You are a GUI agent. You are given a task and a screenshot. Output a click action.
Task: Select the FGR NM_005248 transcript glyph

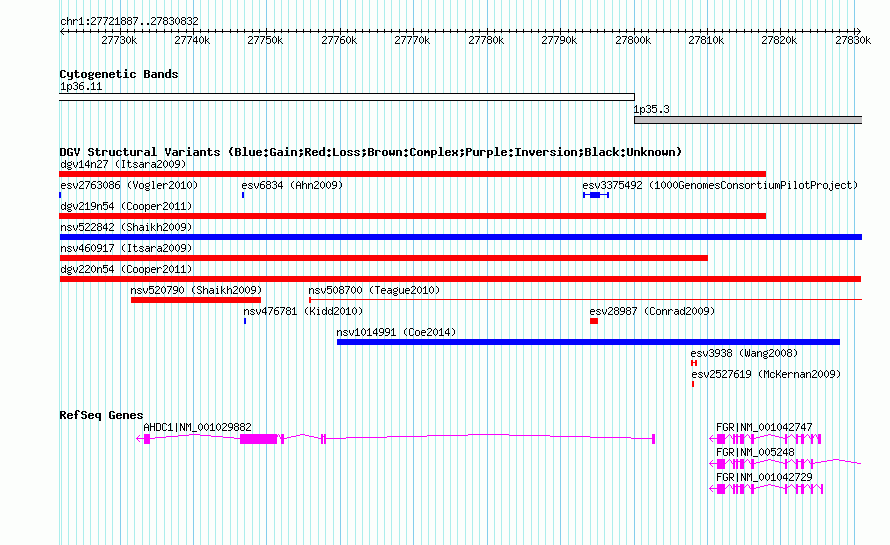coord(786,464)
